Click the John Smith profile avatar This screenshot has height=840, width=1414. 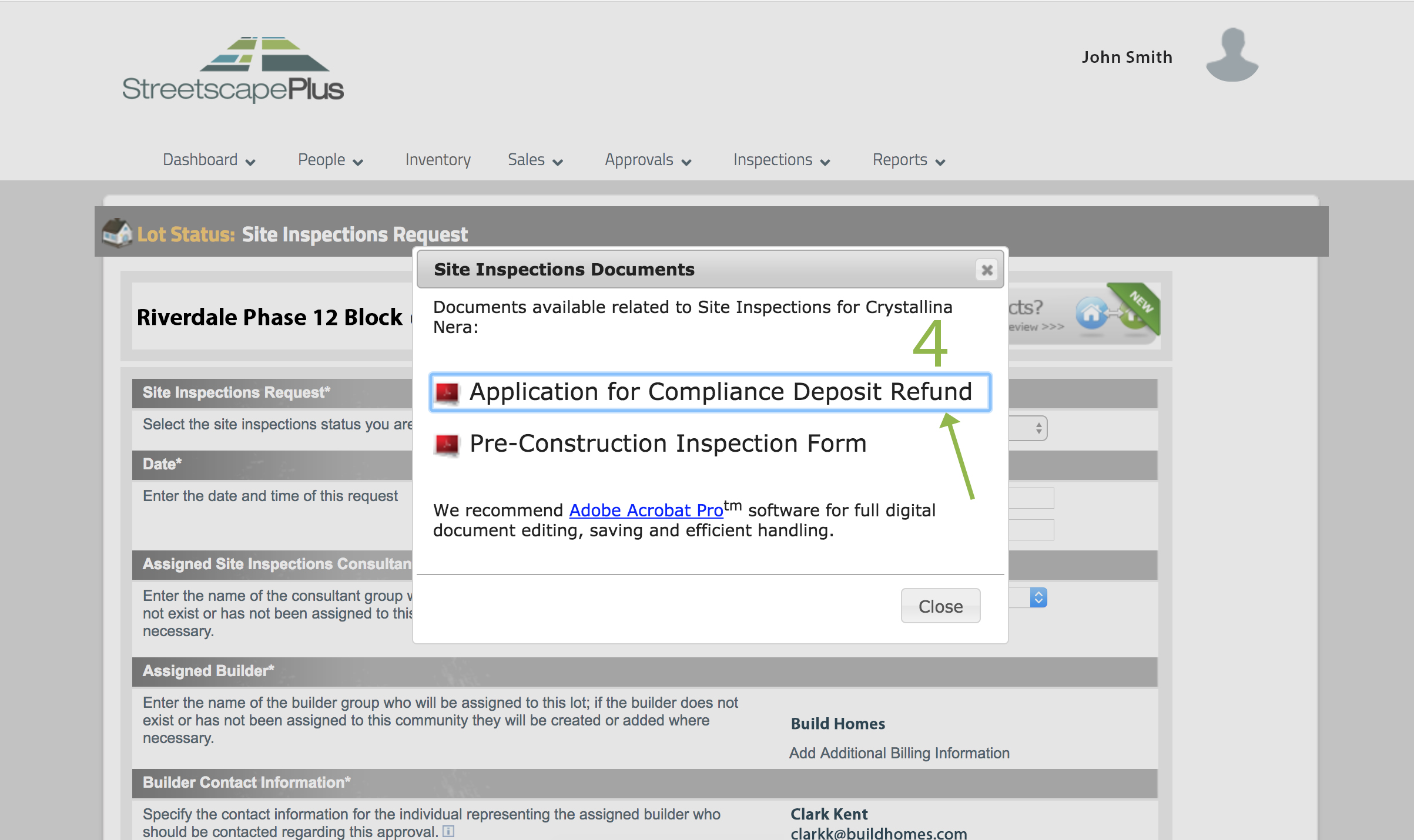[x=1232, y=55]
